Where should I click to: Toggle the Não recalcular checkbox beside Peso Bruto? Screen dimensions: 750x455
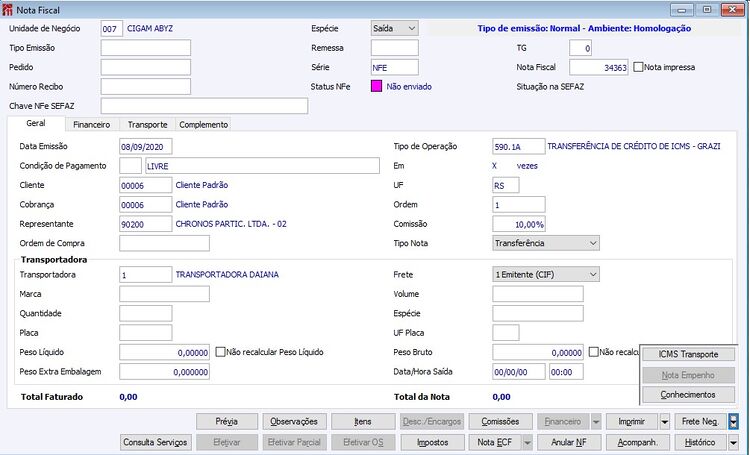click(x=594, y=352)
